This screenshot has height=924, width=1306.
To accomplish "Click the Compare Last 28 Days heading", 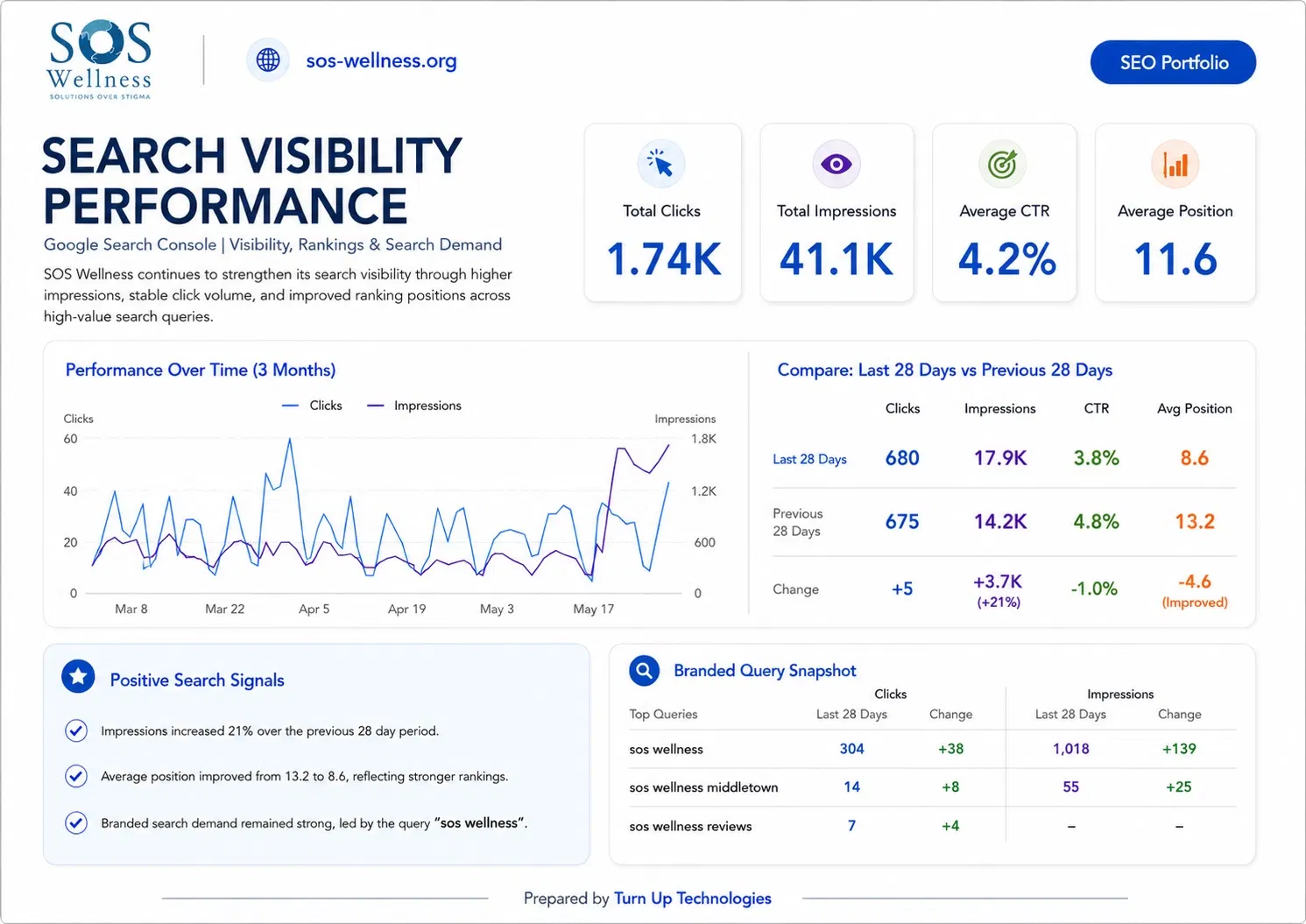I will click(x=945, y=370).
